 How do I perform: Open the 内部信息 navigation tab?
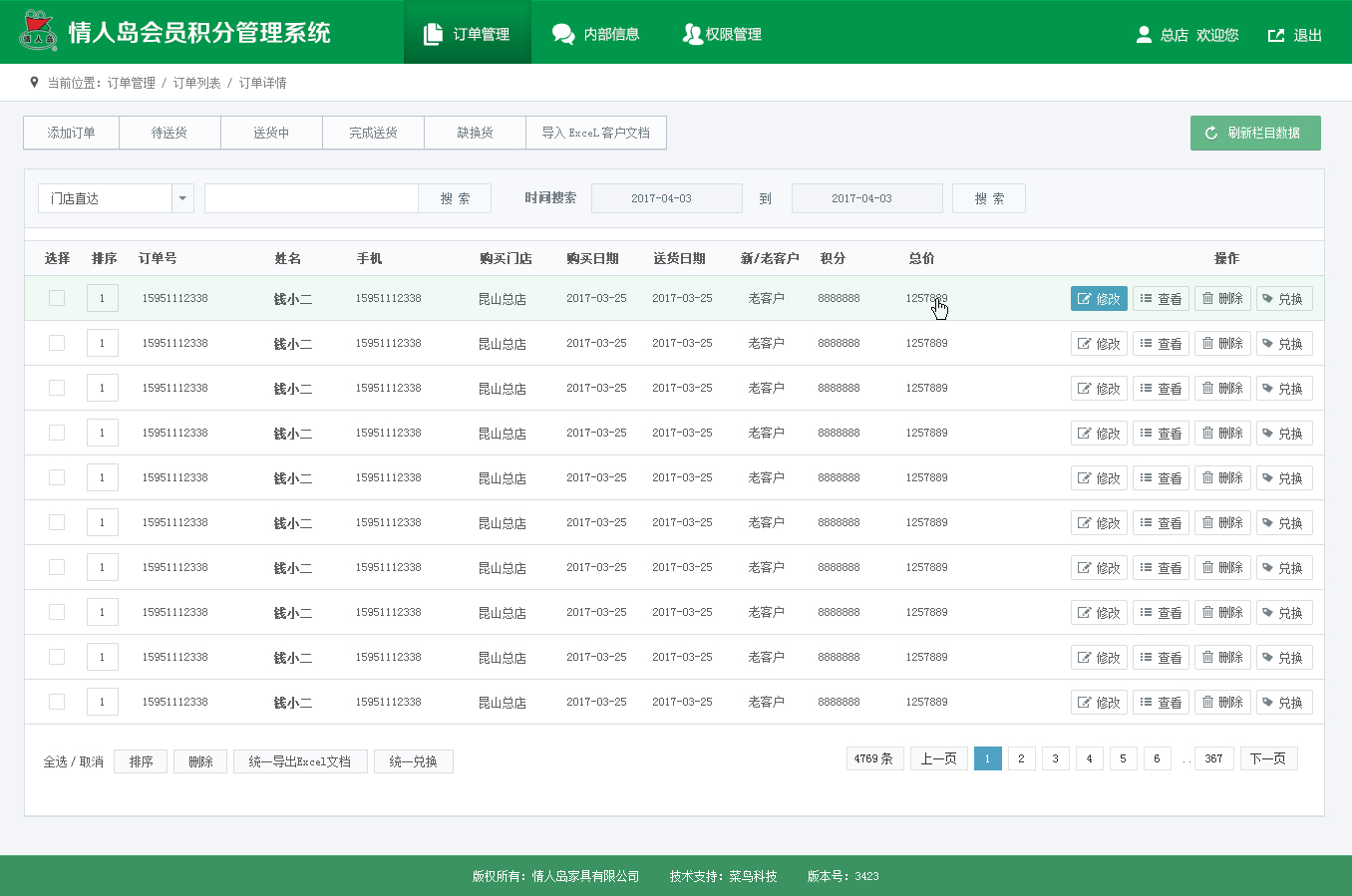596,34
